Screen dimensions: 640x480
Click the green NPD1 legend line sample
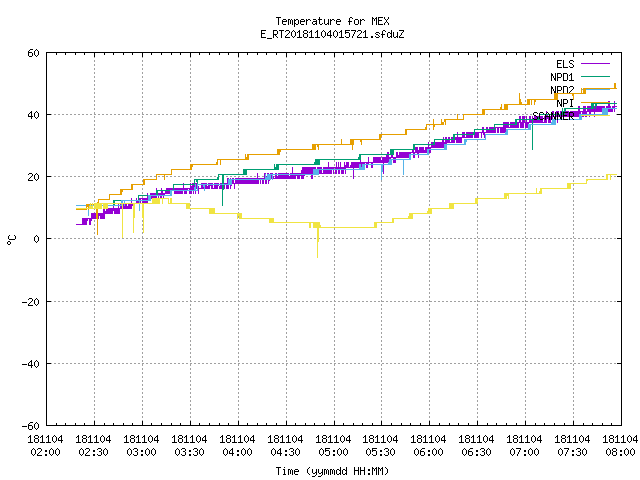point(595,76)
